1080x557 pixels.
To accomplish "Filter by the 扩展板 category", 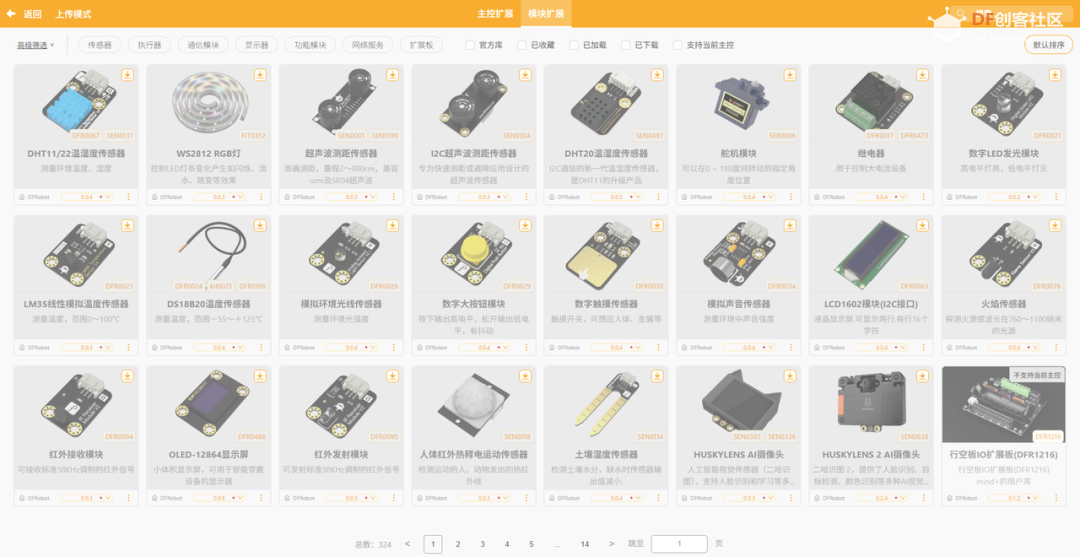I will click(x=421, y=45).
